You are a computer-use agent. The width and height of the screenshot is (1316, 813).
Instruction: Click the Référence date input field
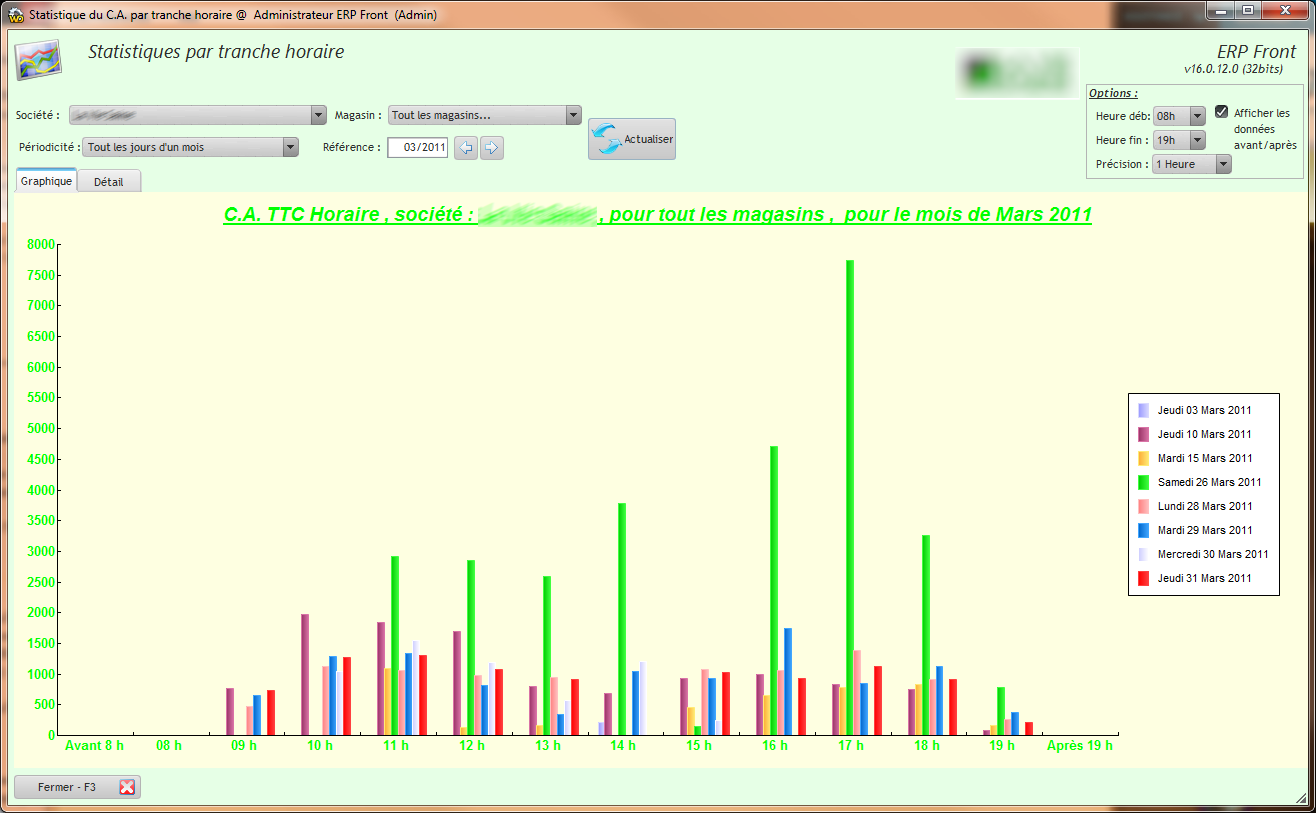coord(418,148)
